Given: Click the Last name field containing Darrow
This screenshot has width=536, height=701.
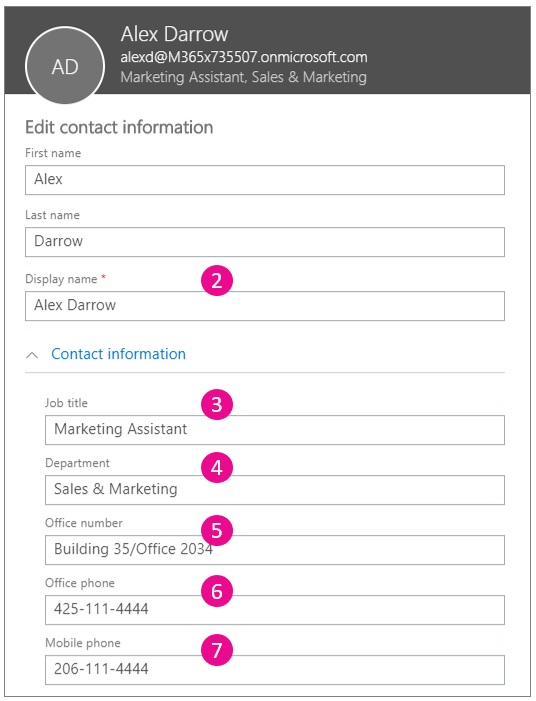Looking at the screenshot, I should point(265,242).
